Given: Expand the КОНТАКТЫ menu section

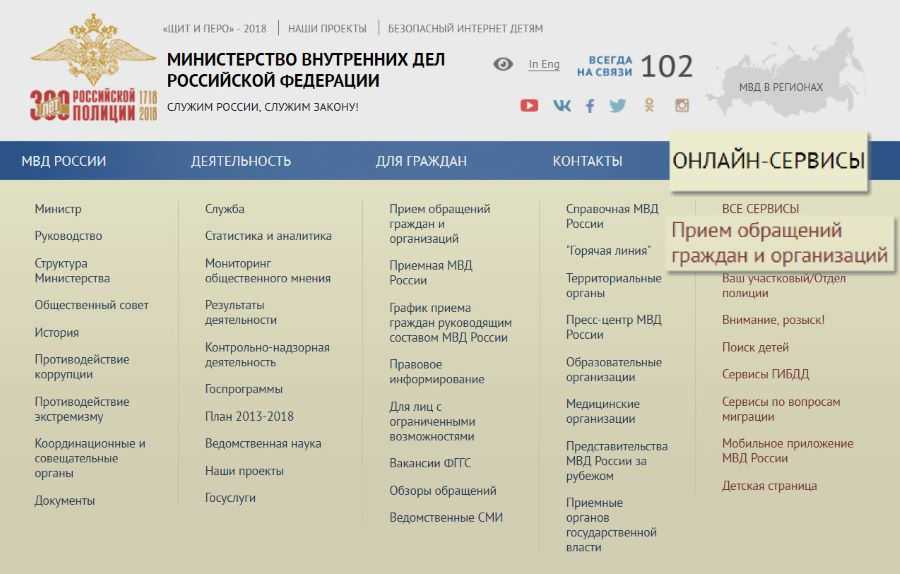Looking at the screenshot, I should 587,161.
